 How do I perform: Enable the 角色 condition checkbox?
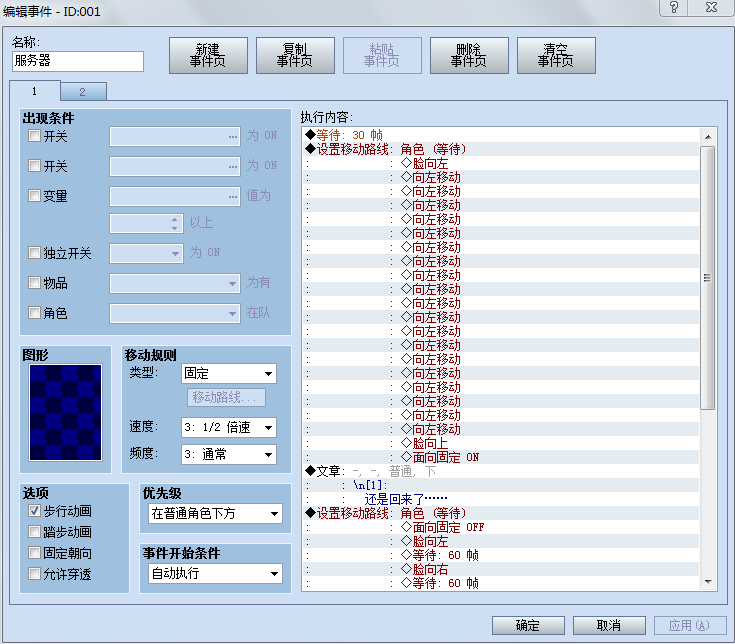point(34,313)
